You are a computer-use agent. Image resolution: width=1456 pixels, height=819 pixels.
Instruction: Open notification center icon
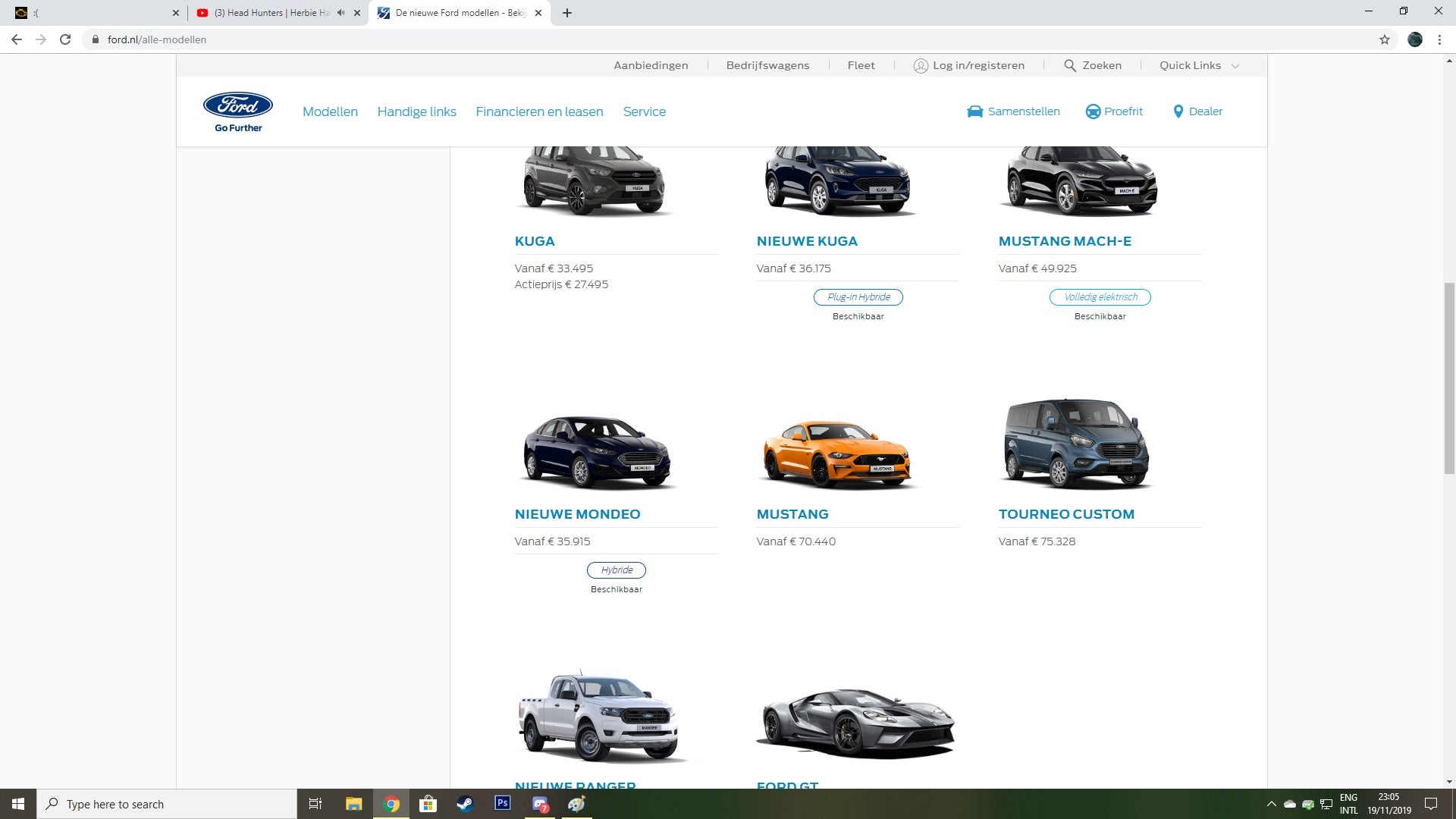[x=1431, y=804]
